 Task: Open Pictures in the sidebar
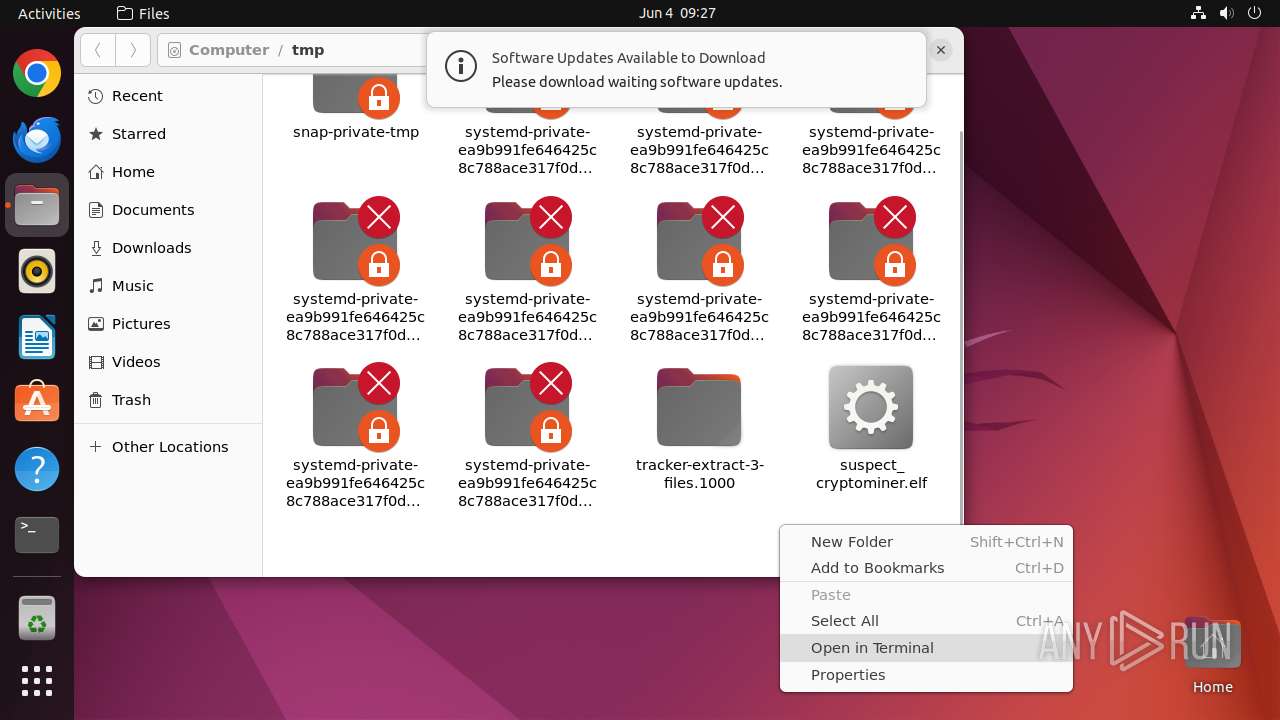pyautogui.click(x=168, y=324)
